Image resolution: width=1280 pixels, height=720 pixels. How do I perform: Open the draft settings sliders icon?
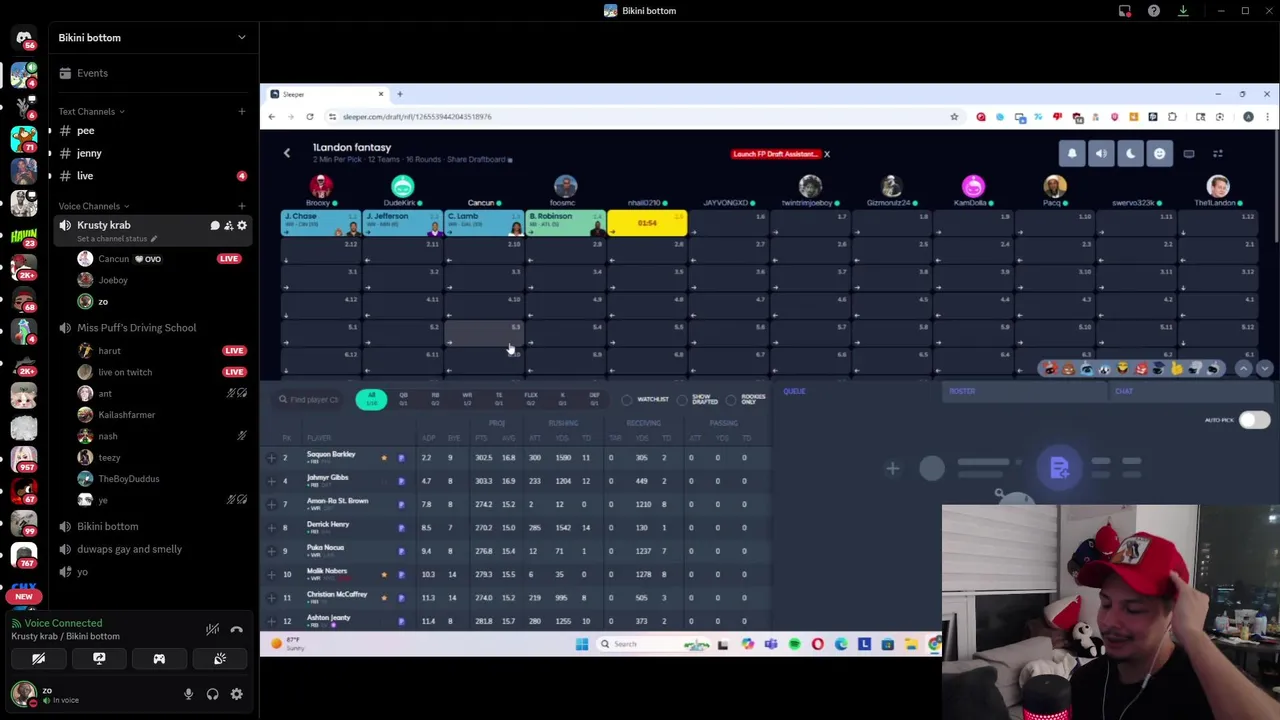pyautogui.click(x=1218, y=153)
